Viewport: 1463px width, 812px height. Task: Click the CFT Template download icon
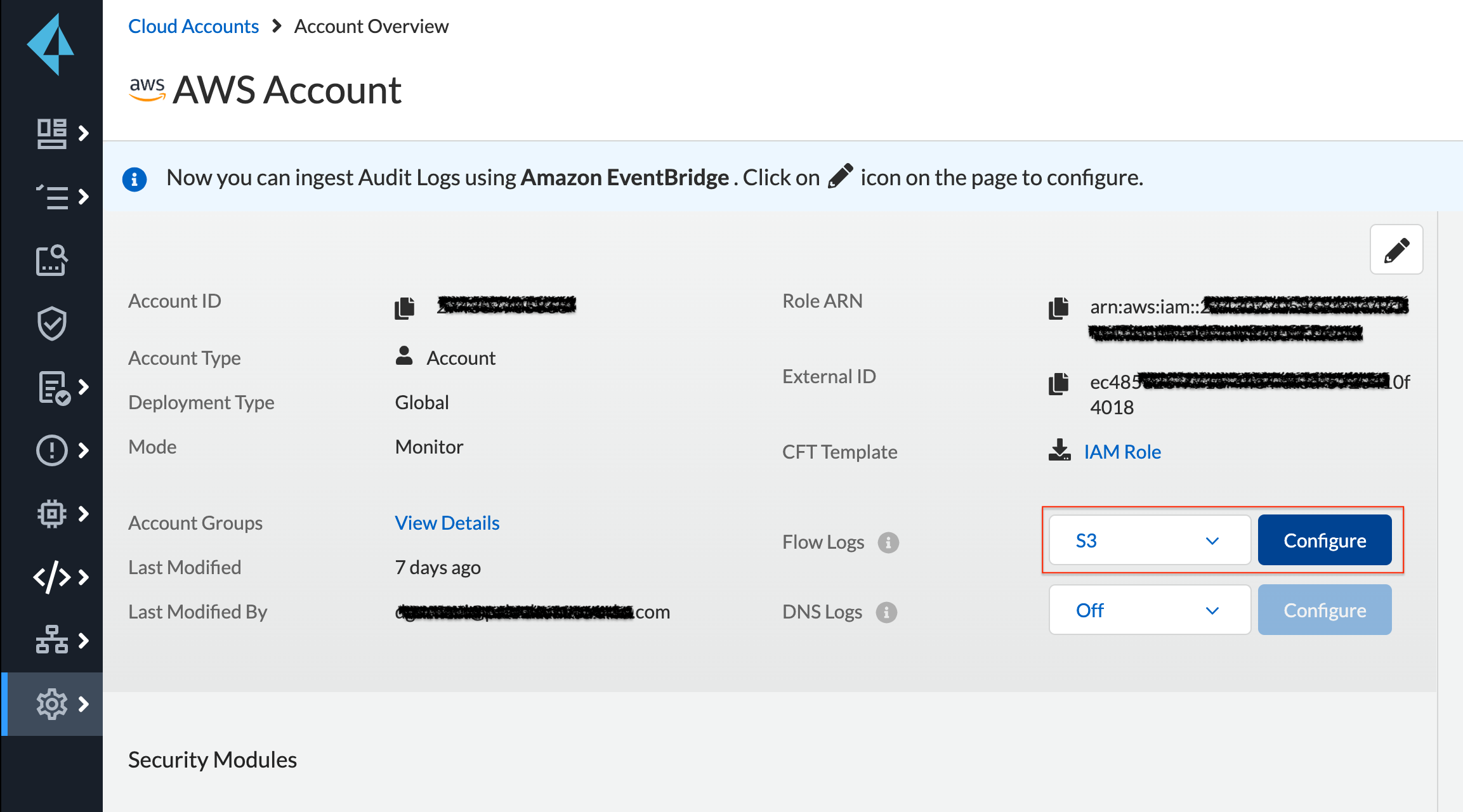click(1059, 450)
